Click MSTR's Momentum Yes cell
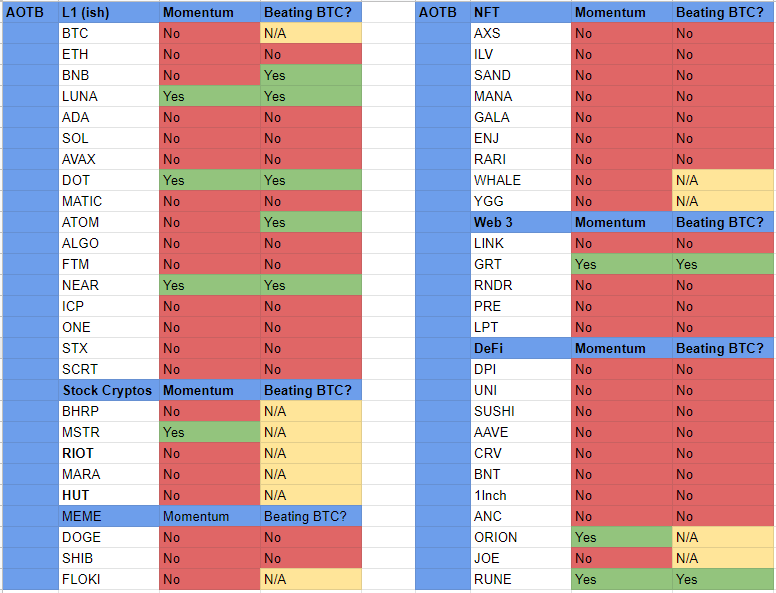Image resolution: width=776 pixels, height=593 pixels. [209, 432]
